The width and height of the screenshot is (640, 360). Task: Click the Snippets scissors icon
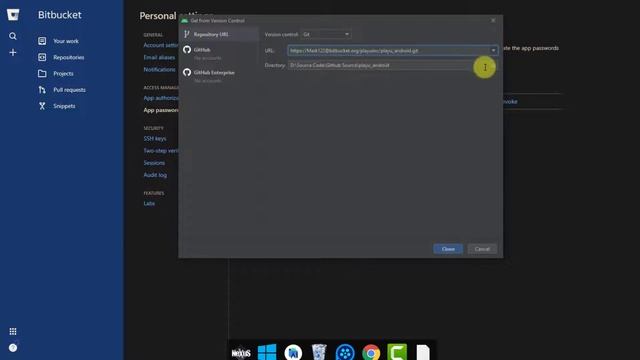pos(42,106)
